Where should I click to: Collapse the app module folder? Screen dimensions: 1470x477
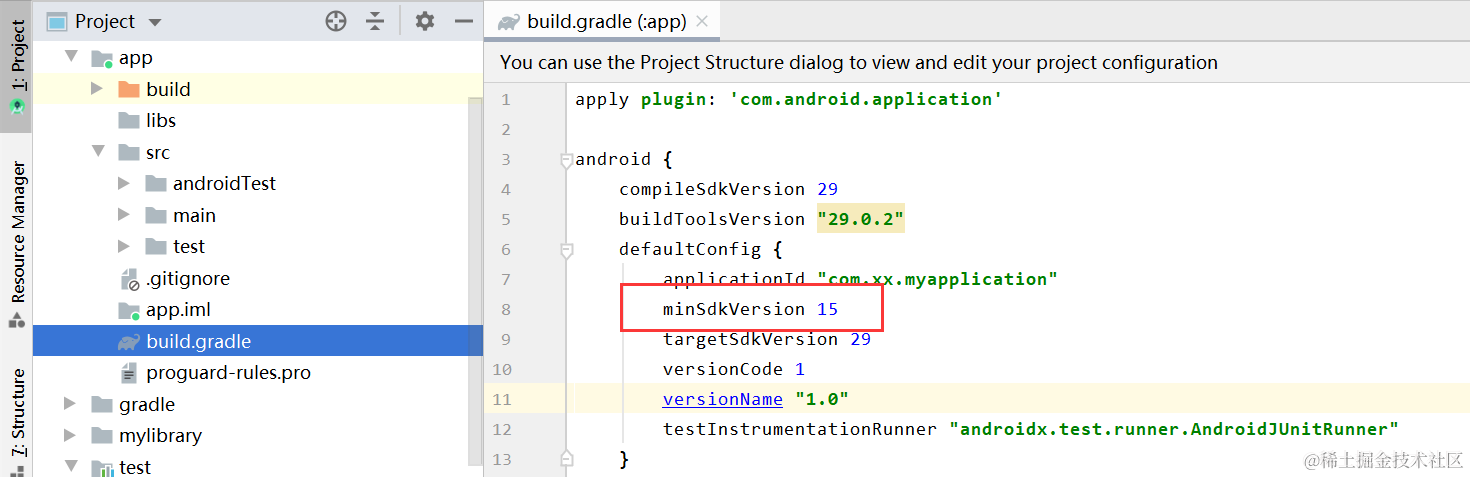71,57
